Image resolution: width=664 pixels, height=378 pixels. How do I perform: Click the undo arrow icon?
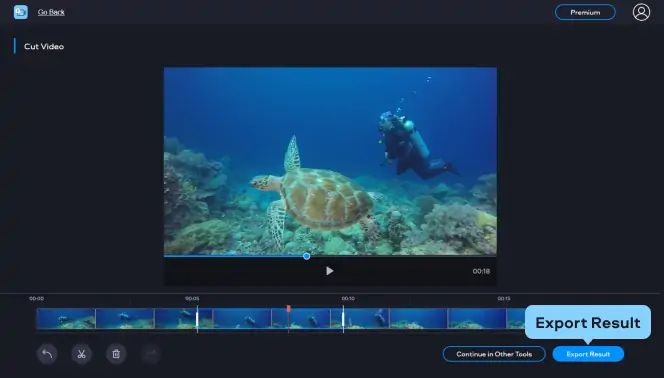(x=47, y=354)
